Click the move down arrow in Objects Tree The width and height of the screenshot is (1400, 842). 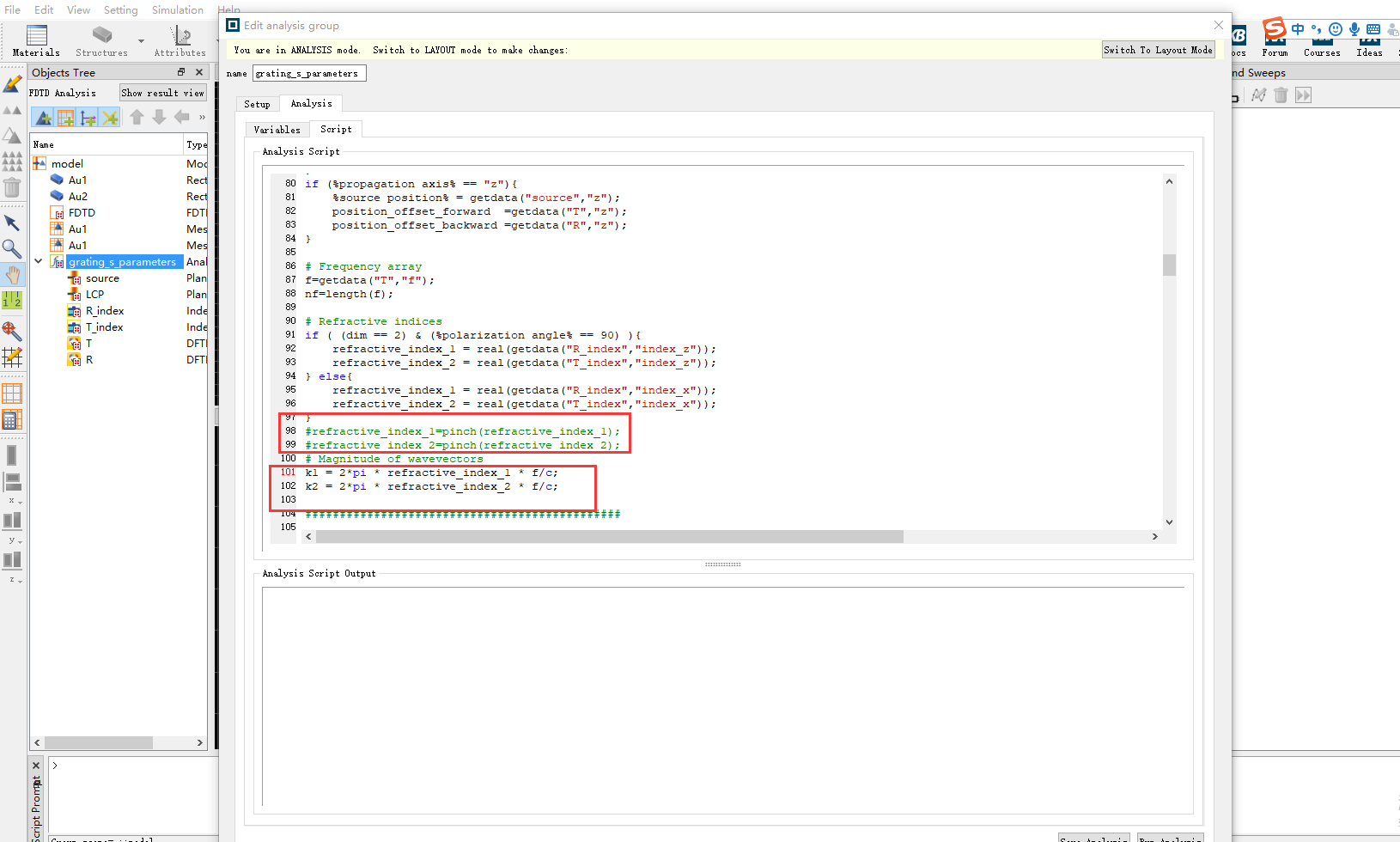(x=159, y=117)
